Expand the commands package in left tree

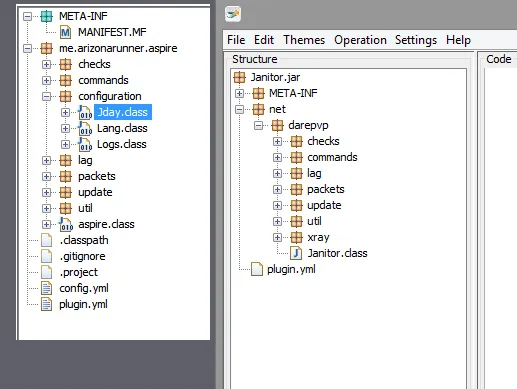tap(46, 80)
